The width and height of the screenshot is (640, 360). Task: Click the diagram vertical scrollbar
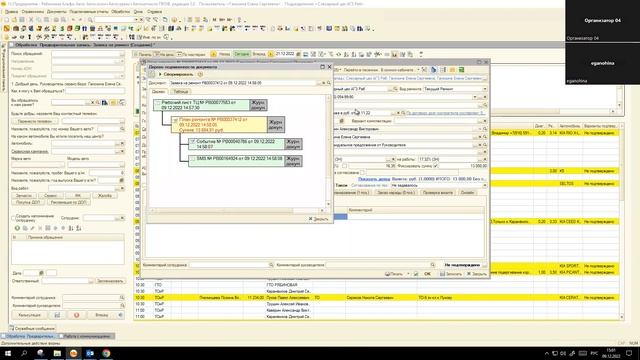(x=328, y=151)
